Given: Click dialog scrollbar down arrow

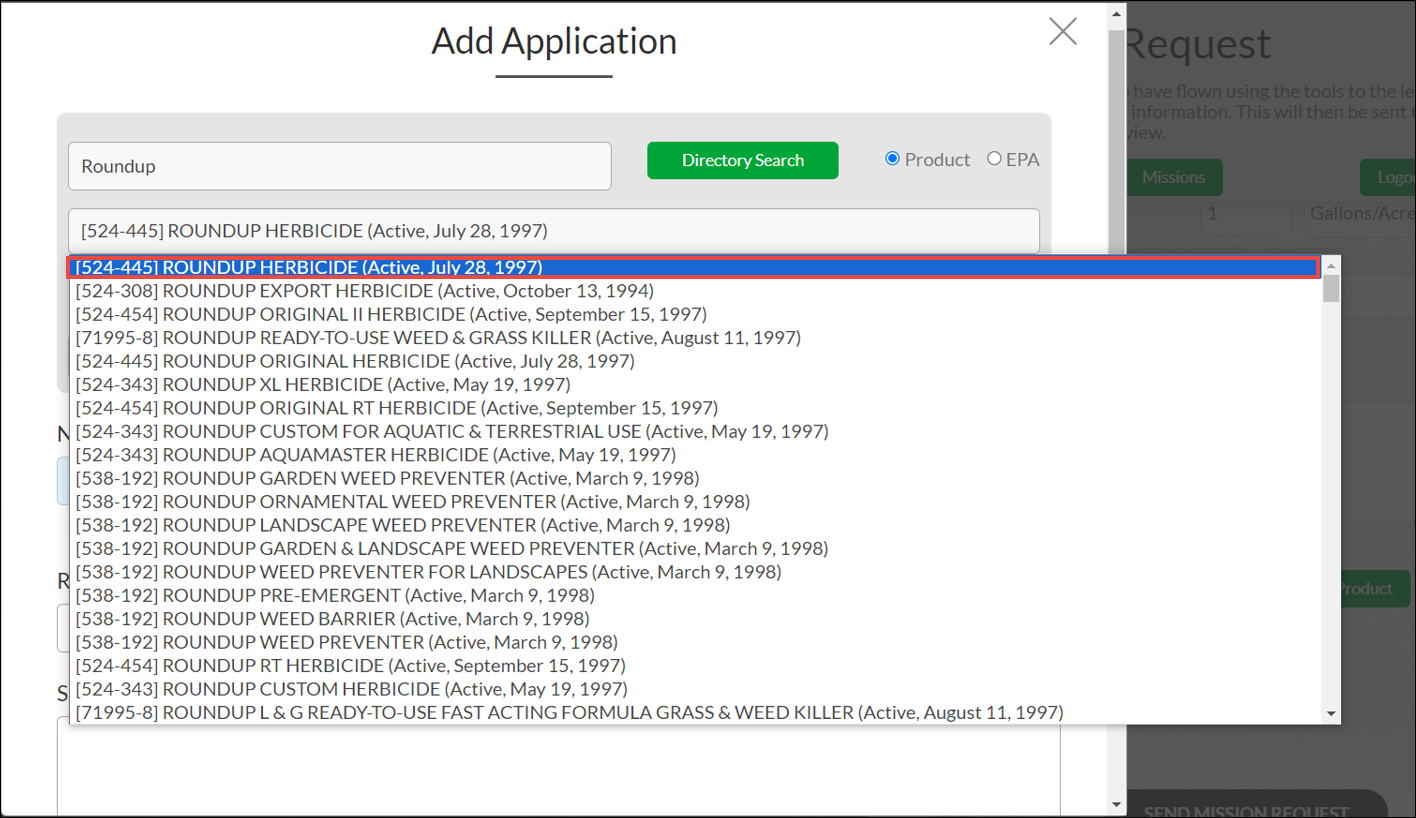Looking at the screenshot, I should click(1116, 804).
